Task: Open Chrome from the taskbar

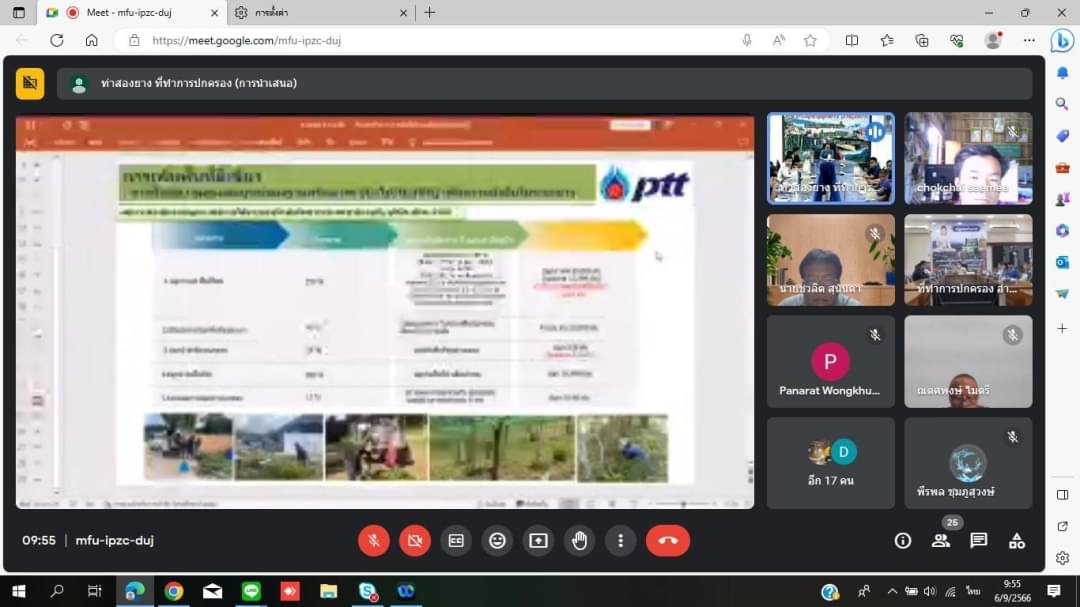Action: (x=174, y=591)
